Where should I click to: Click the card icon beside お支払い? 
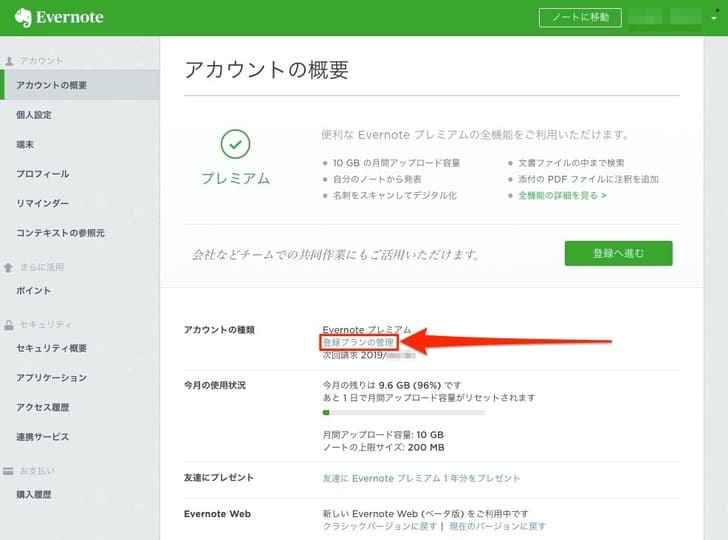pyautogui.click(x=8, y=471)
